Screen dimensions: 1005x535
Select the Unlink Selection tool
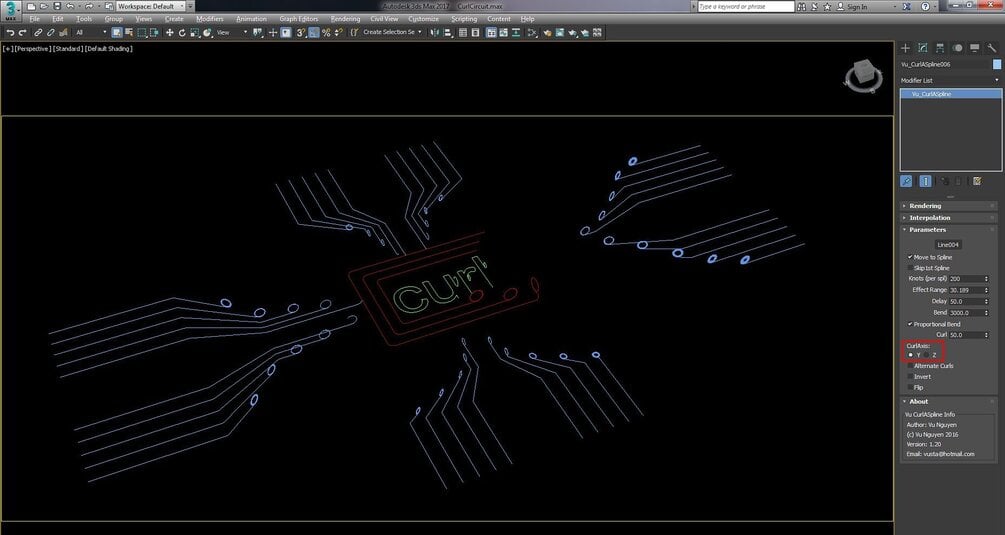(51, 33)
